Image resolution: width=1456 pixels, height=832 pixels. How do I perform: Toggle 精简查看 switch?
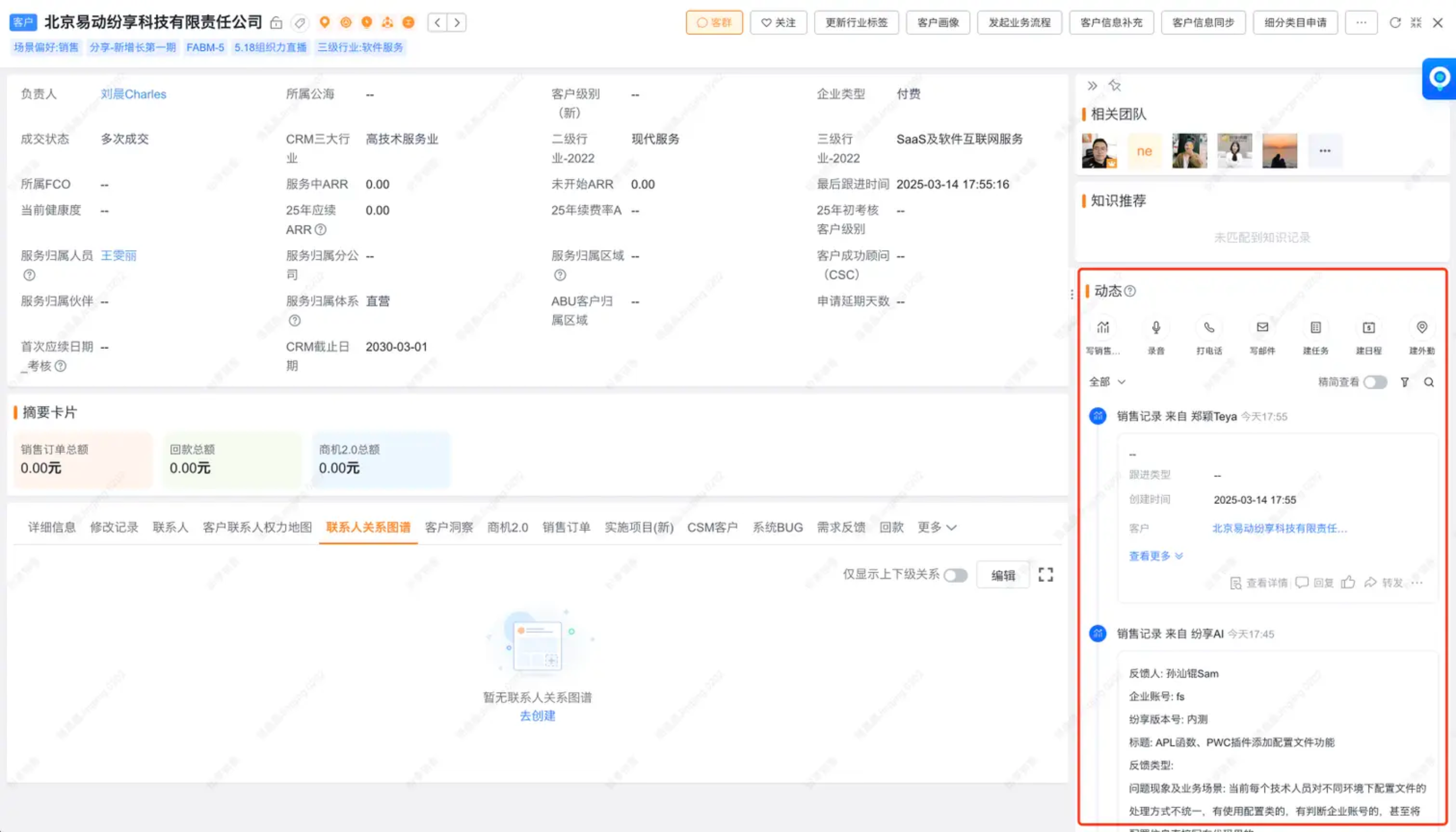(x=1375, y=382)
